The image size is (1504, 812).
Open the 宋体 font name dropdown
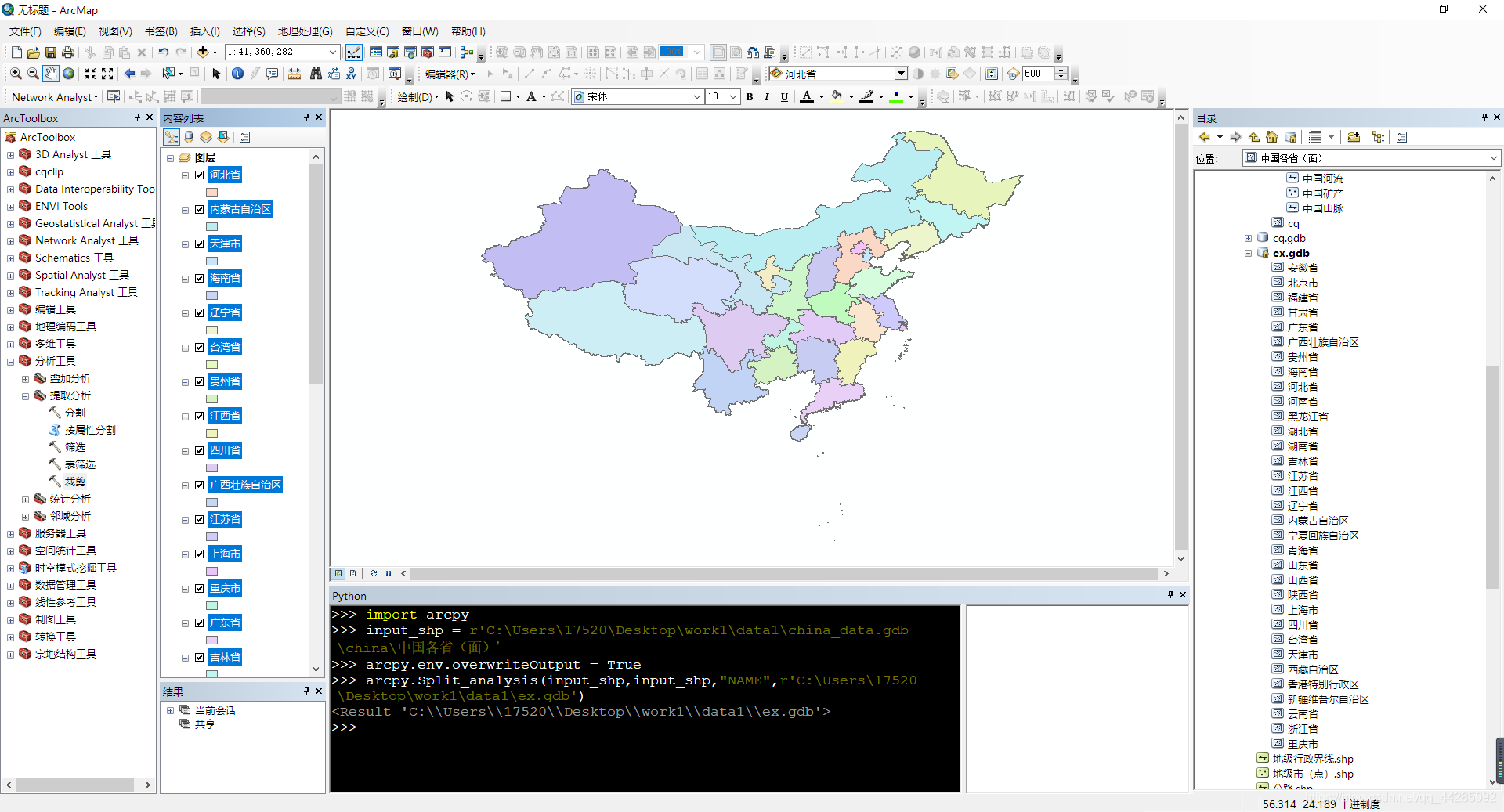[x=696, y=96]
